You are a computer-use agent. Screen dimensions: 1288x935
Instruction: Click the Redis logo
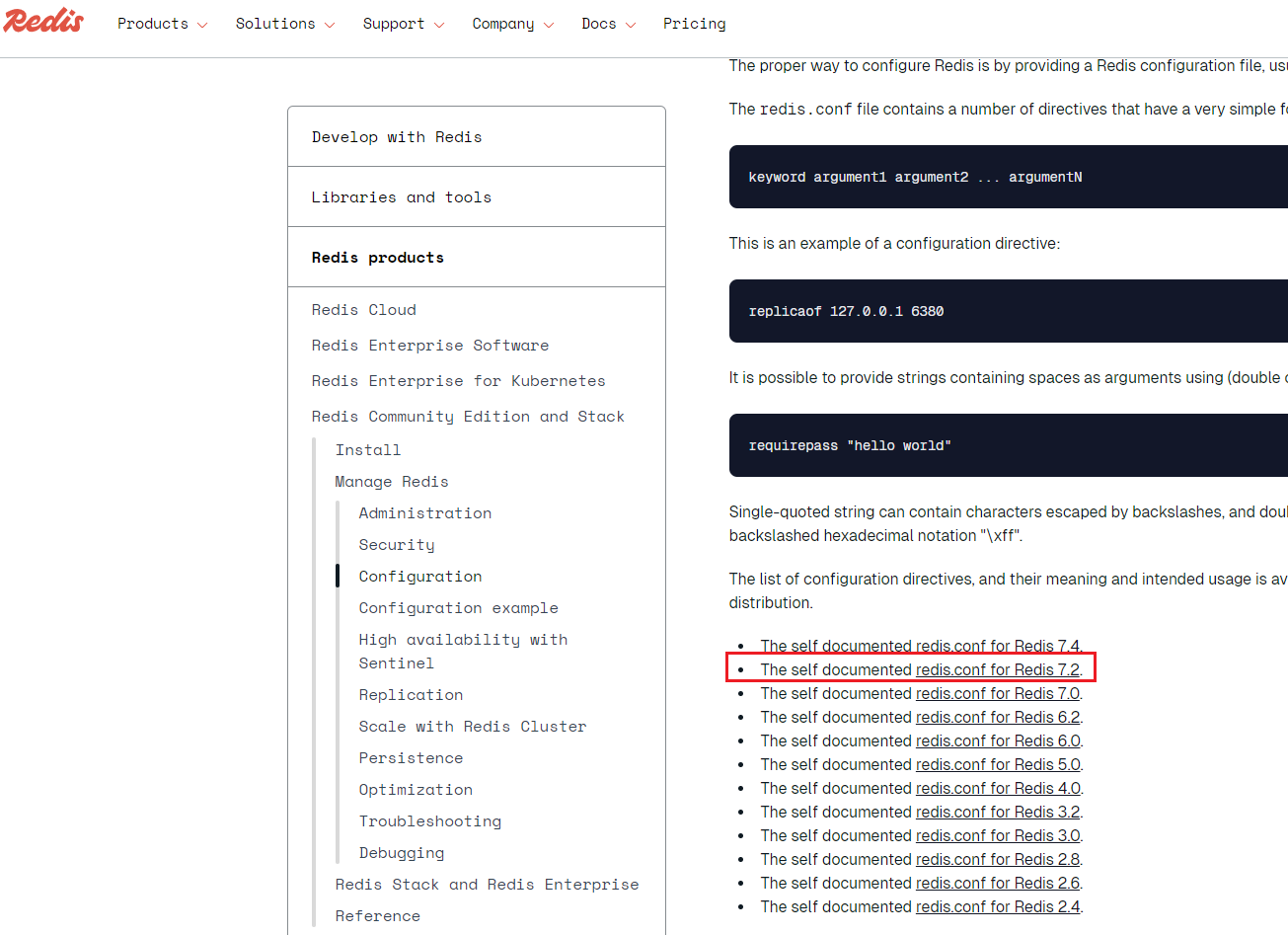pyautogui.click(x=43, y=21)
